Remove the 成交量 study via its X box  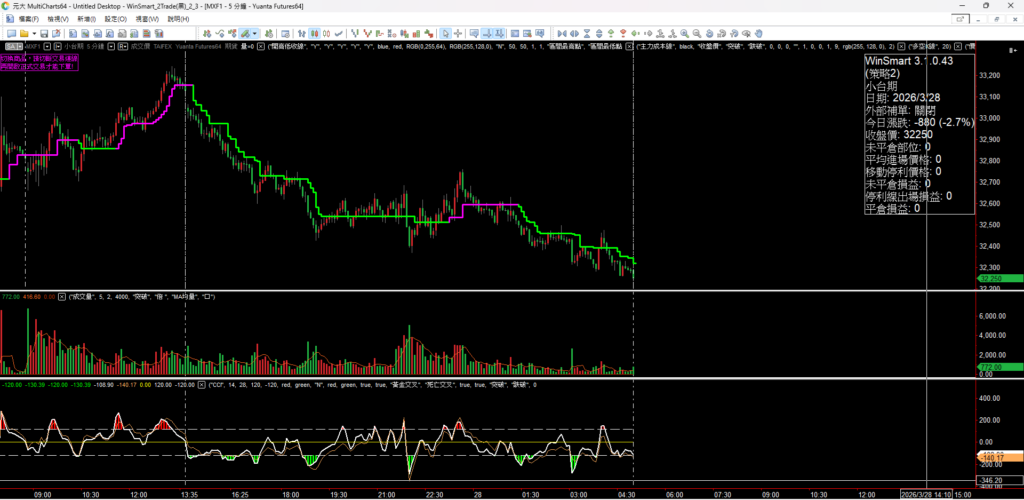[63, 297]
